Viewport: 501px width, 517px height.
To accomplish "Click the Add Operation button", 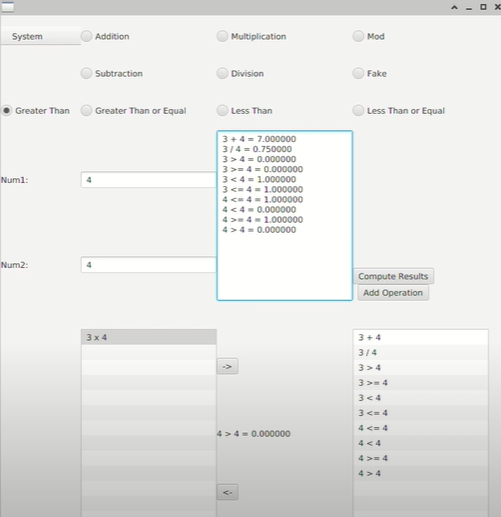I will coord(393,293).
